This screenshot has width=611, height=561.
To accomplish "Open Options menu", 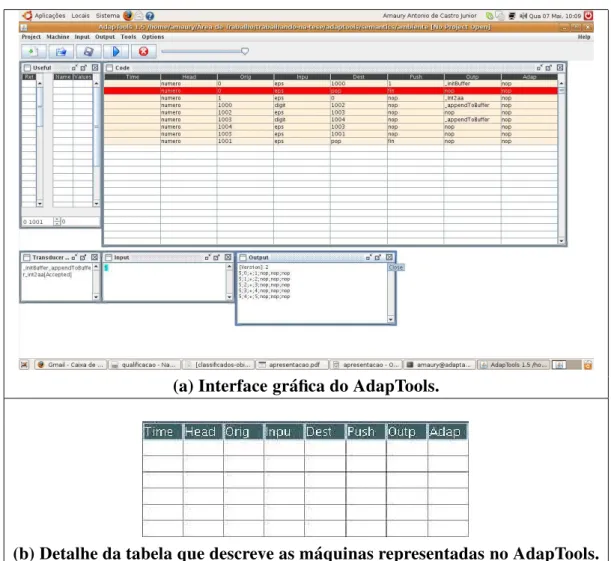I will pyautogui.click(x=153, y=37).
